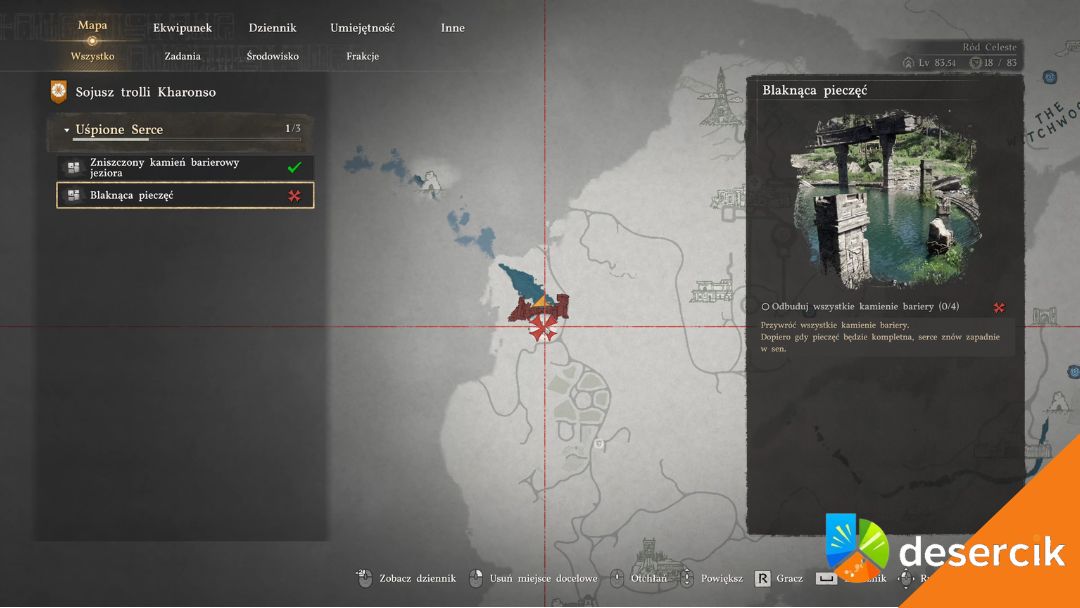Select Zniszczony kamień barierowy jeziora entry
Screen dimensions: 1080x608
click(x=185, y=168)
